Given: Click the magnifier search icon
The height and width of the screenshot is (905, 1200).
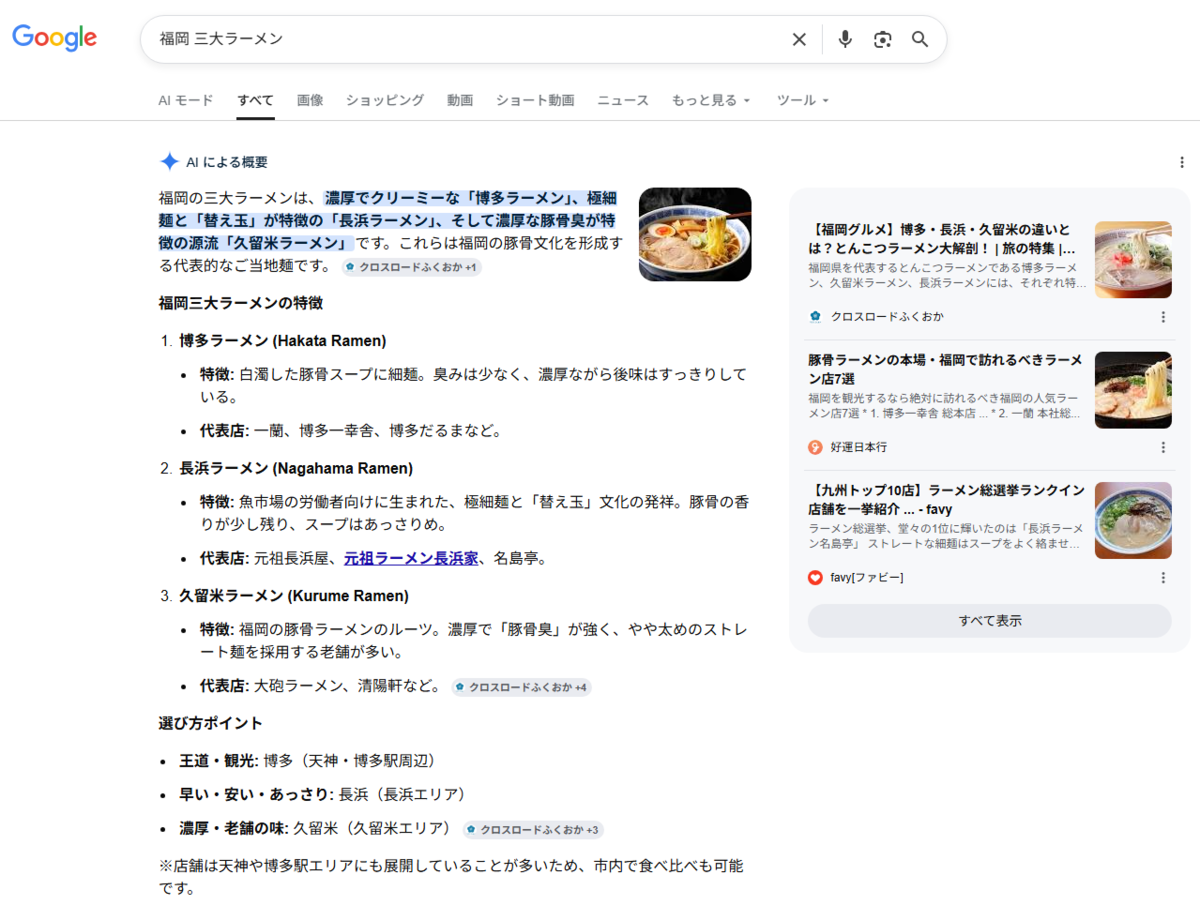Looking at the screenshot, I should (920, 39).
